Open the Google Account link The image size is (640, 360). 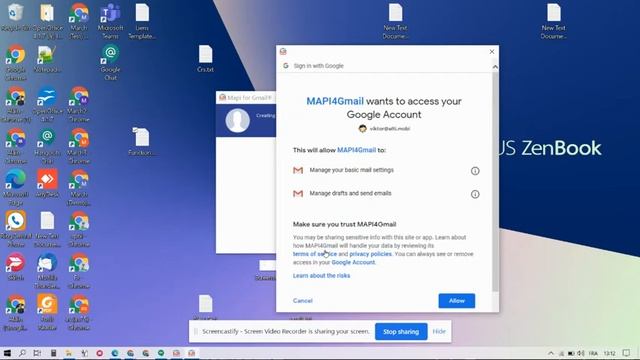coord(353,262)
